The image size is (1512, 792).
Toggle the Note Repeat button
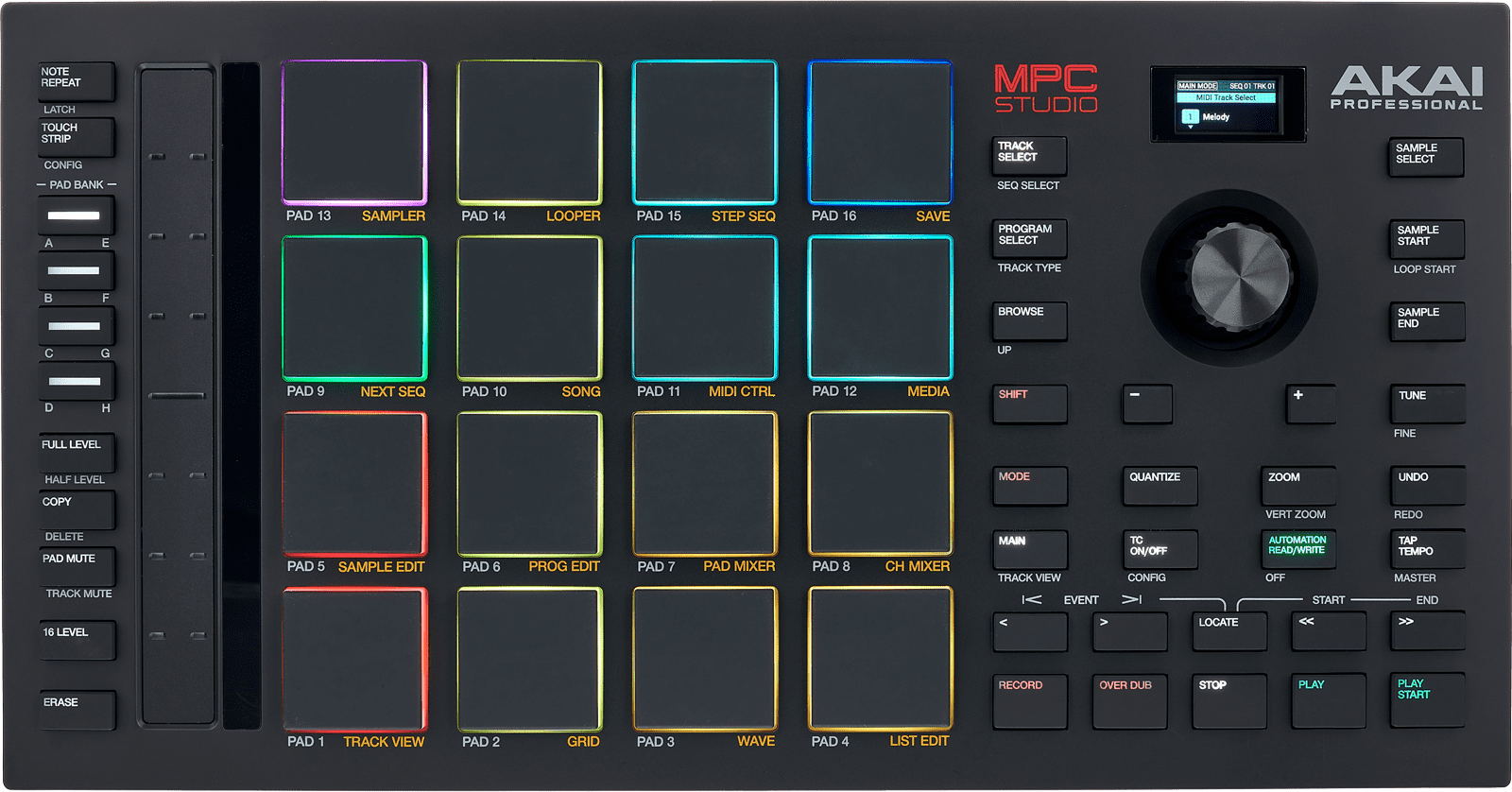pyautogui.click(x=77, y=81)
